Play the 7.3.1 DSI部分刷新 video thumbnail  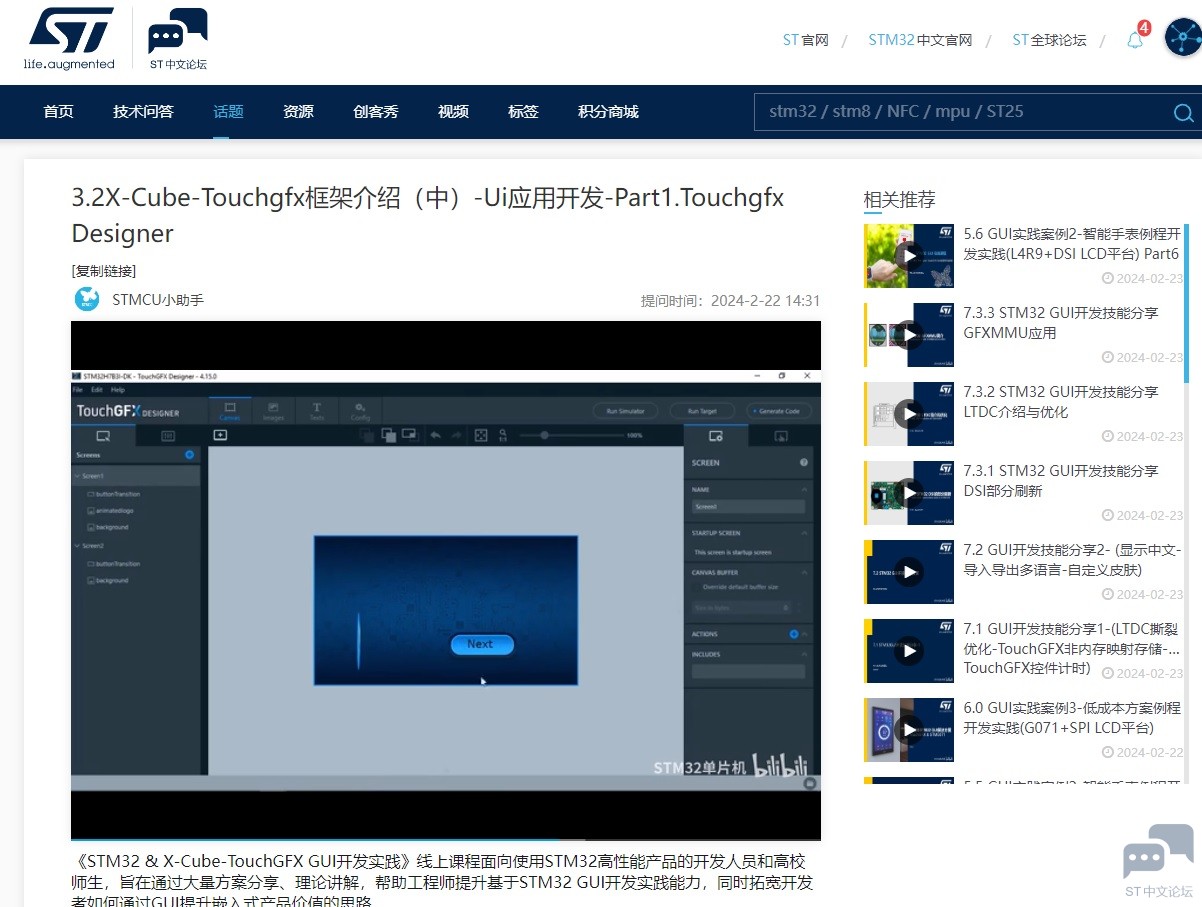909,493
